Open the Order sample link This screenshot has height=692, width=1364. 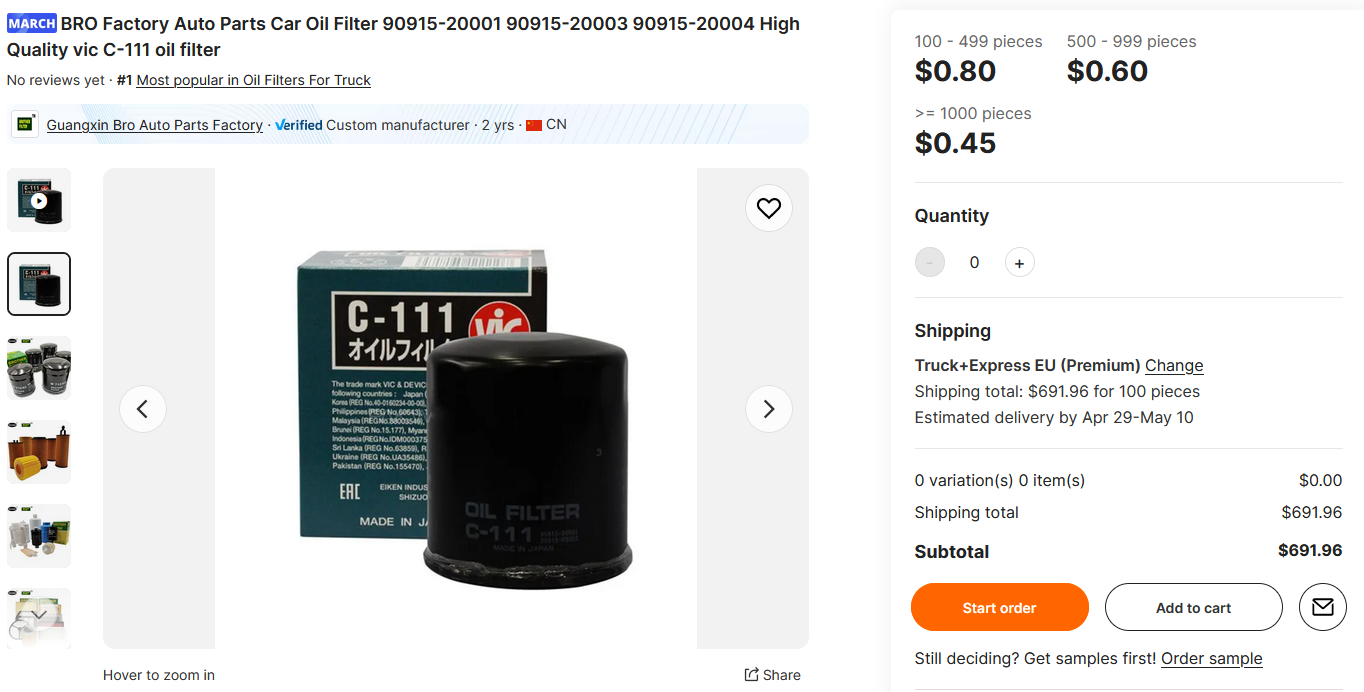pyautogui.click(x=1212, y=658)
